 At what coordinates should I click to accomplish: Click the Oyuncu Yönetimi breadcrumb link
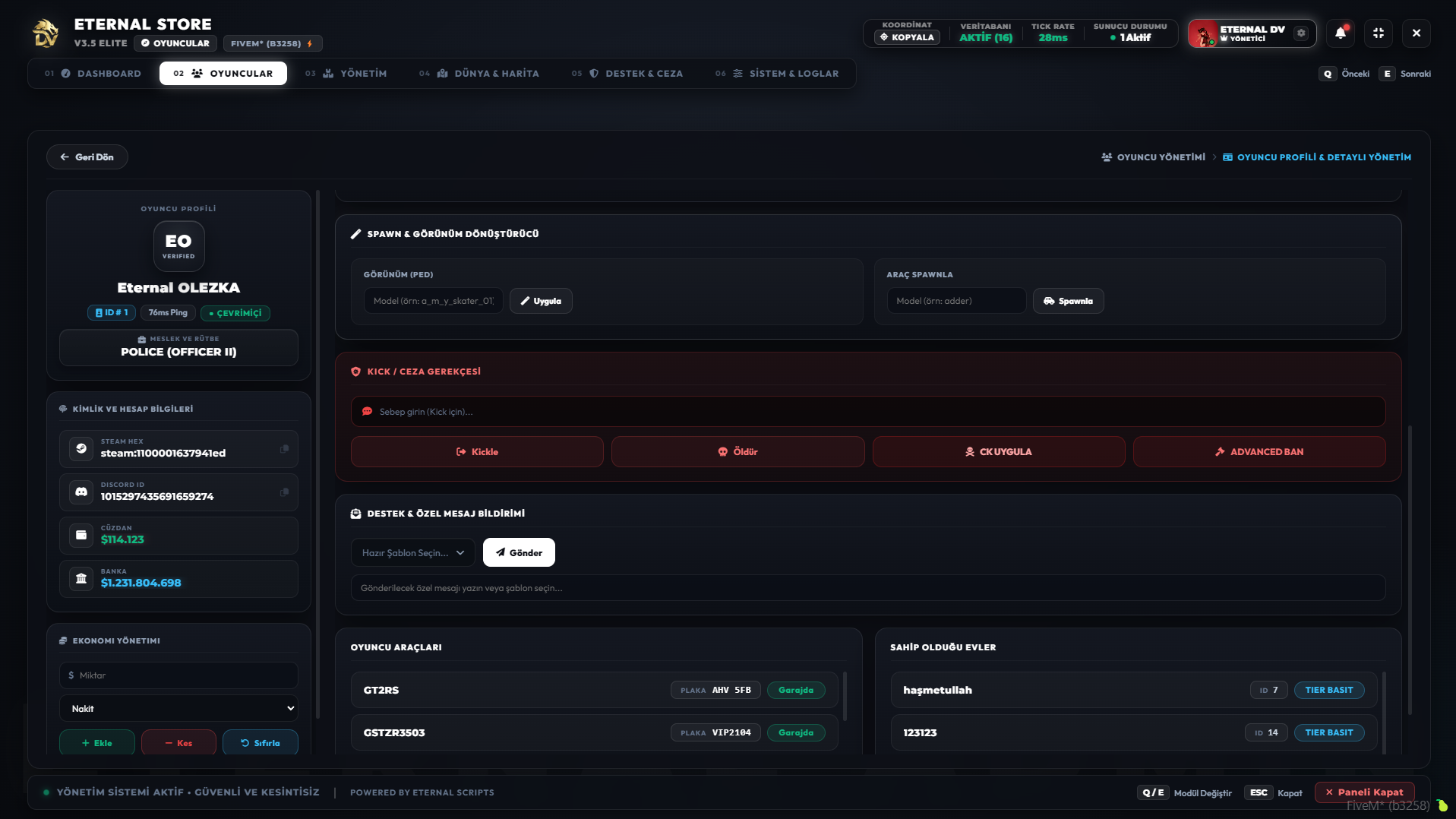[1154, 157]
